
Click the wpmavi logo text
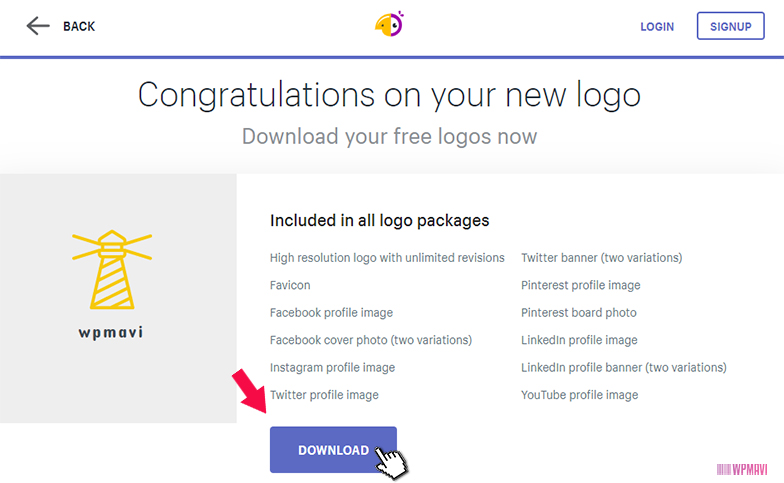pyautogui.click(x=111, y=333)
